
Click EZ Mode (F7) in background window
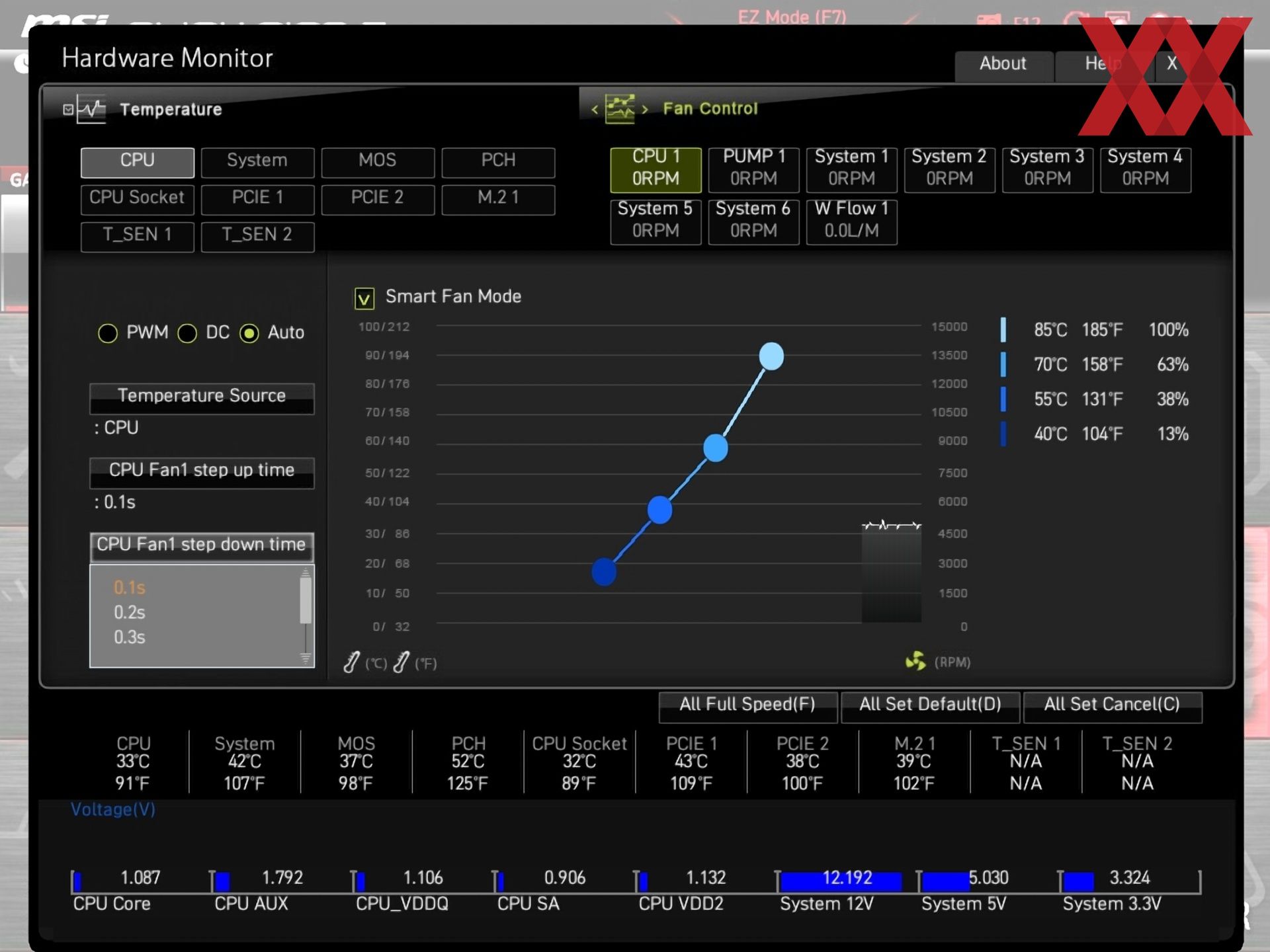click(792, 17)
